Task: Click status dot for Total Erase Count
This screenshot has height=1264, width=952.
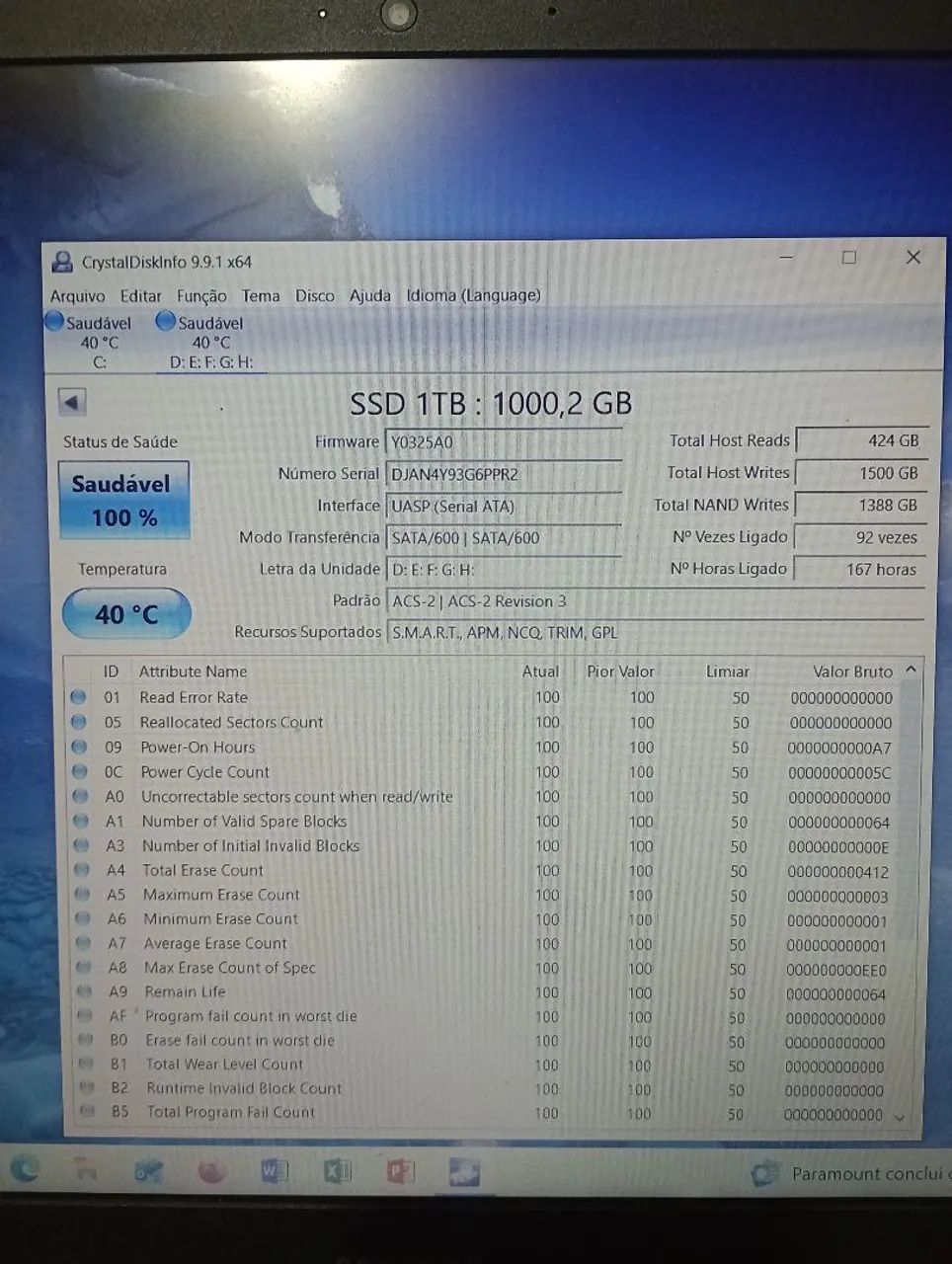Action: [x=83, y=870]
